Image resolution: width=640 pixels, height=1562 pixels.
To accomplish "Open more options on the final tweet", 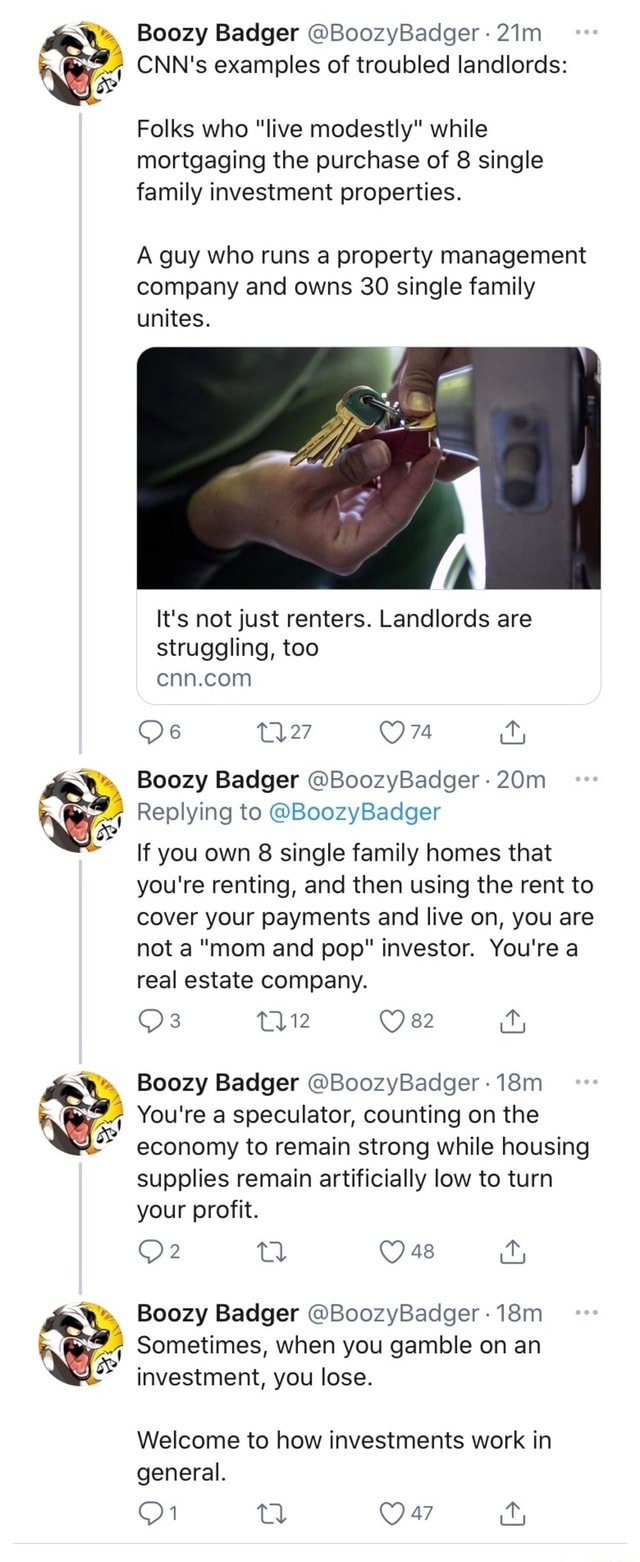I will pyautogui.click(x=585, y=1314).
